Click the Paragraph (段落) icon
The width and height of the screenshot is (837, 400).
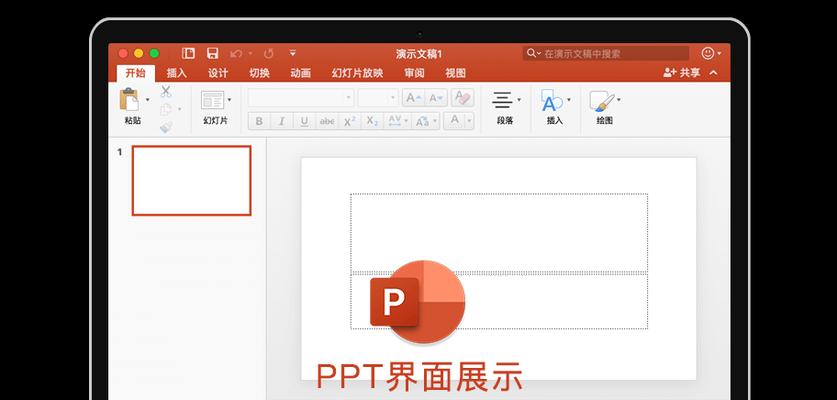tap(502, 100)
